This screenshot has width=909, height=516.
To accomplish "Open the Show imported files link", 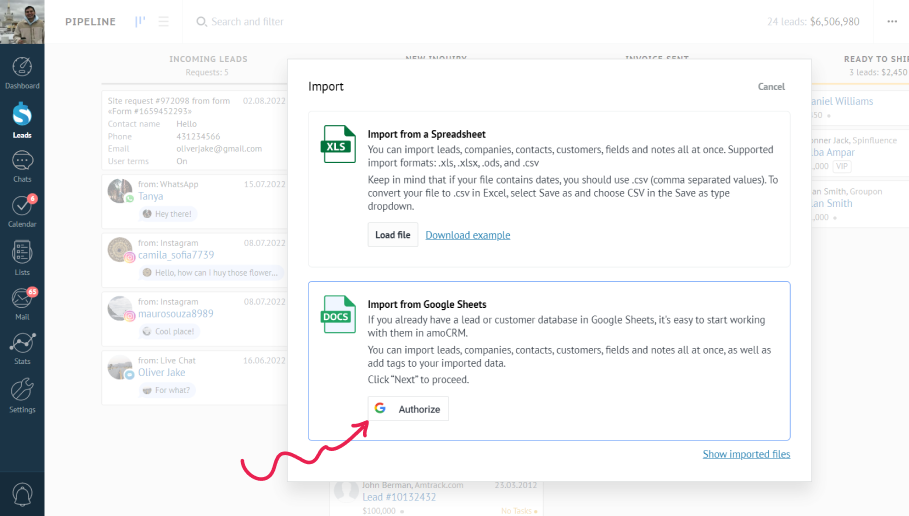I will pyautogui.click(x=746, y=454).
